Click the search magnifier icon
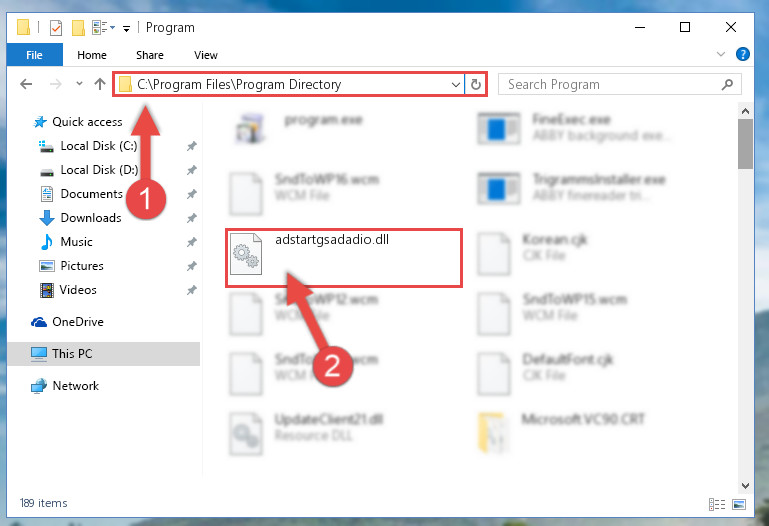Image resolution: width=769 pixels, height=526 pixels. 727,84
